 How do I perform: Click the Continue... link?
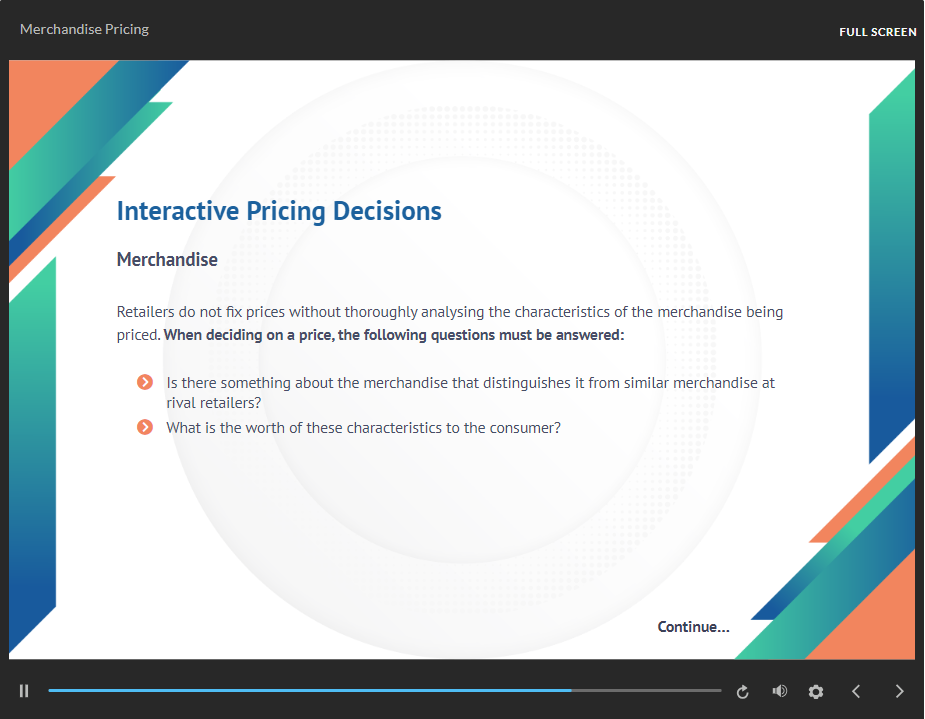click(693, 626)
